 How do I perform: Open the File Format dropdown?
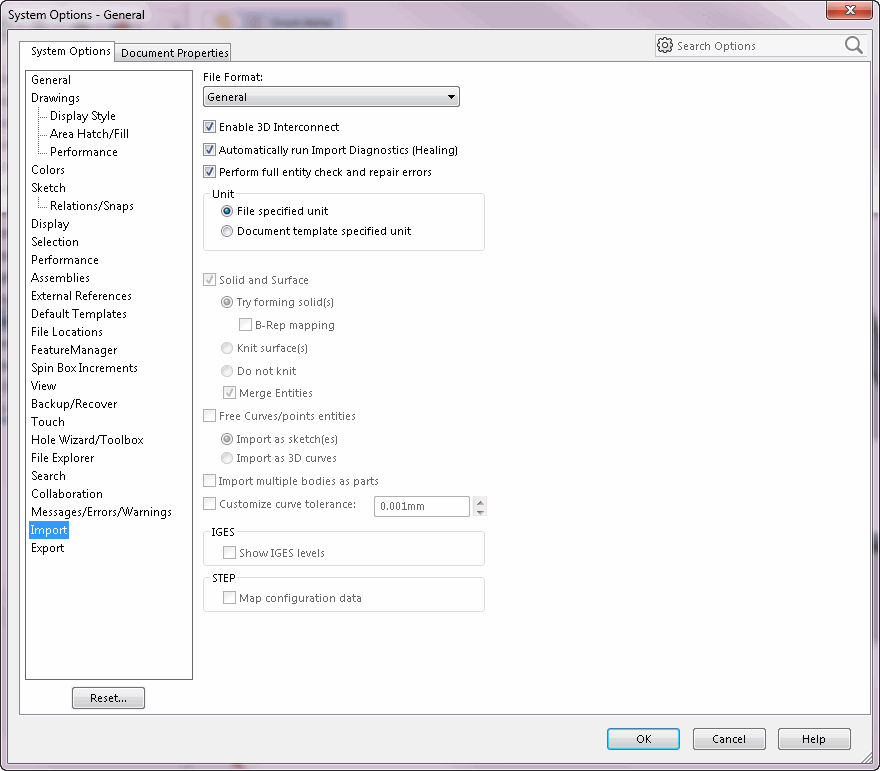click(x=331, y=97)
